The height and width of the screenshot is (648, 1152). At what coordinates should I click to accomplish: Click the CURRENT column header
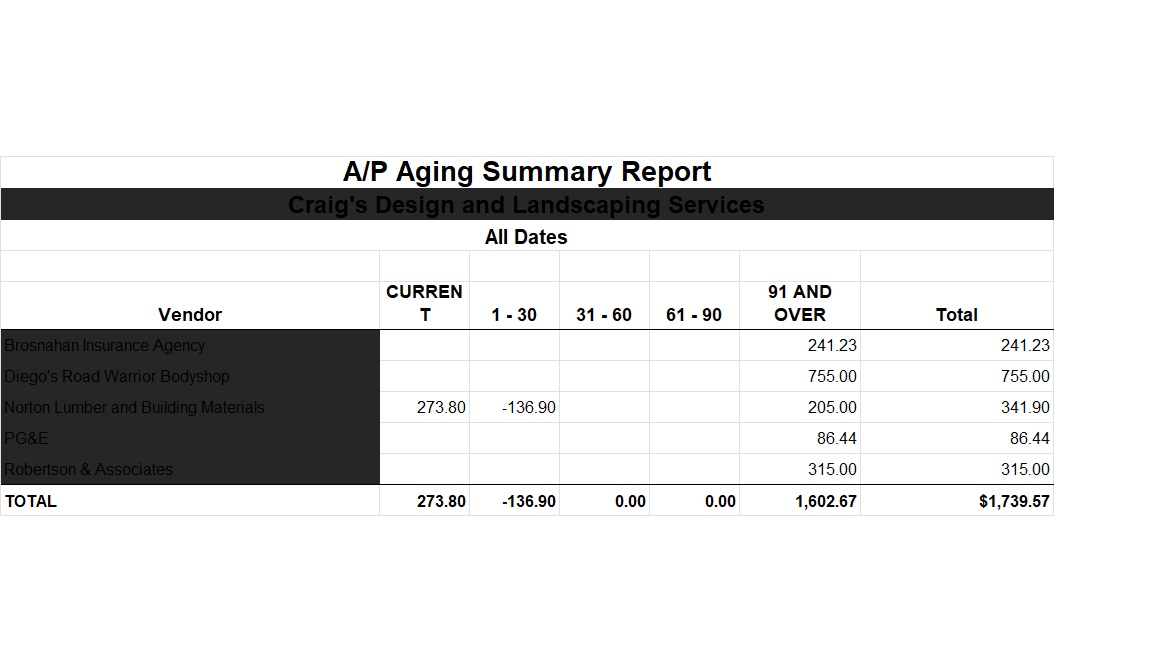(x=424, y=303)
